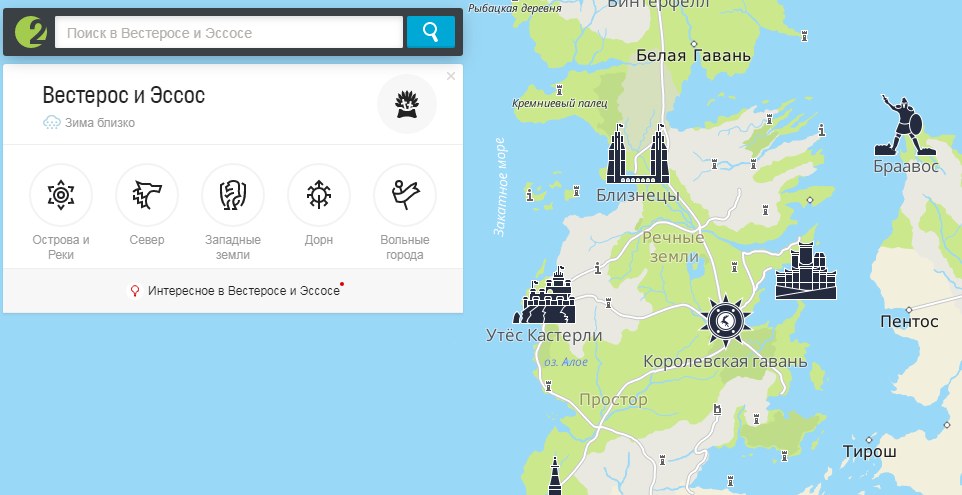Click the "Пентос" city label

[909, 321]
